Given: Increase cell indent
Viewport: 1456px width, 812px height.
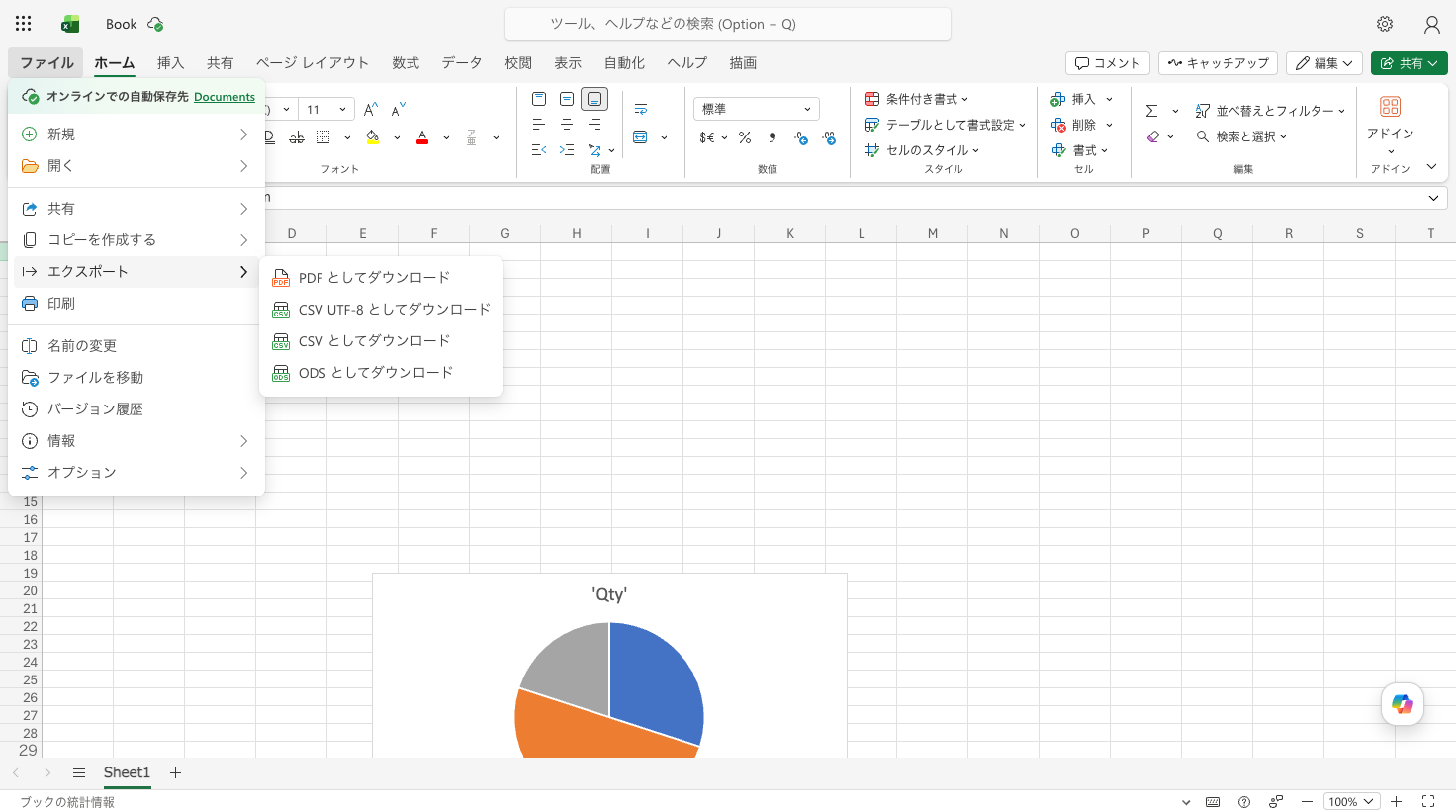Looking at the screenshot, I should (567, 150).
